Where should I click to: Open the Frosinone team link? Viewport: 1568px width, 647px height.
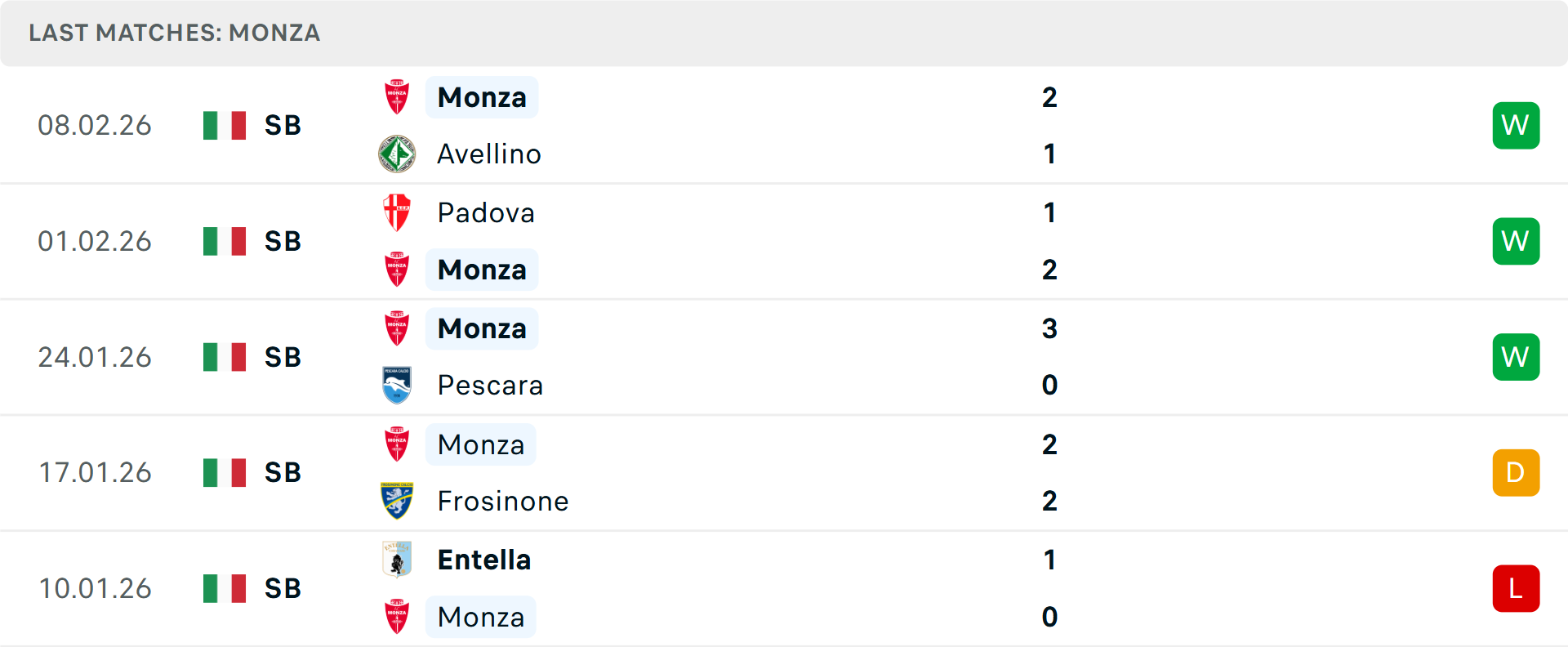click(503, 501)
